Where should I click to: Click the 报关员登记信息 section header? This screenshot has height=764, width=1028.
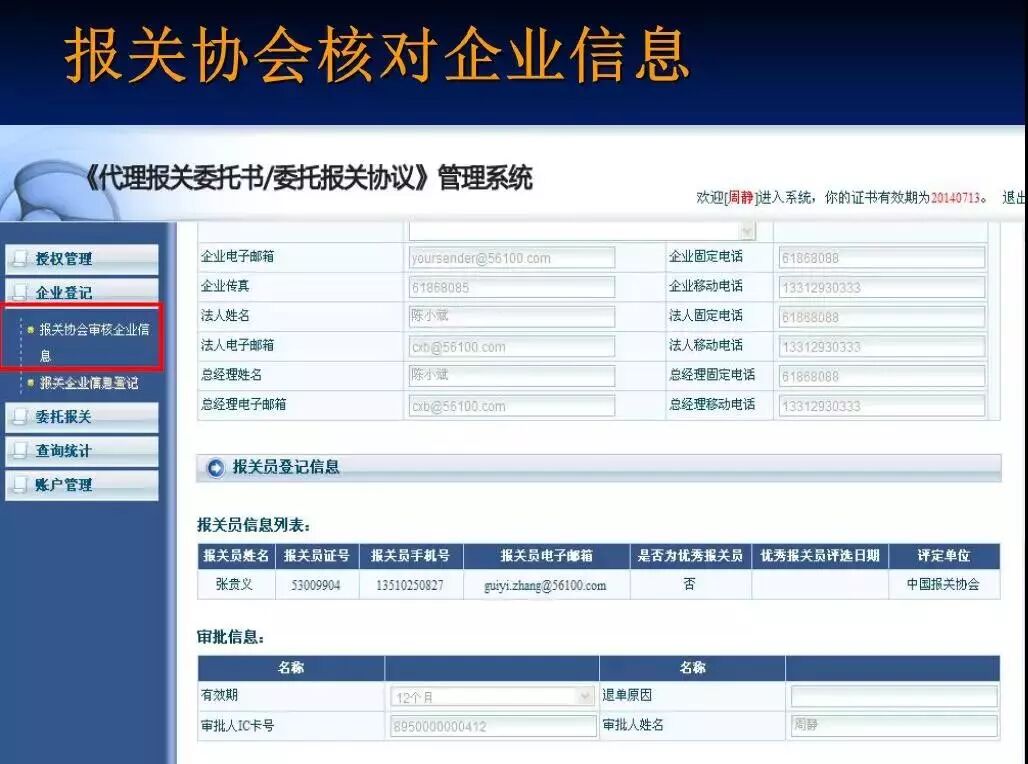599,468
